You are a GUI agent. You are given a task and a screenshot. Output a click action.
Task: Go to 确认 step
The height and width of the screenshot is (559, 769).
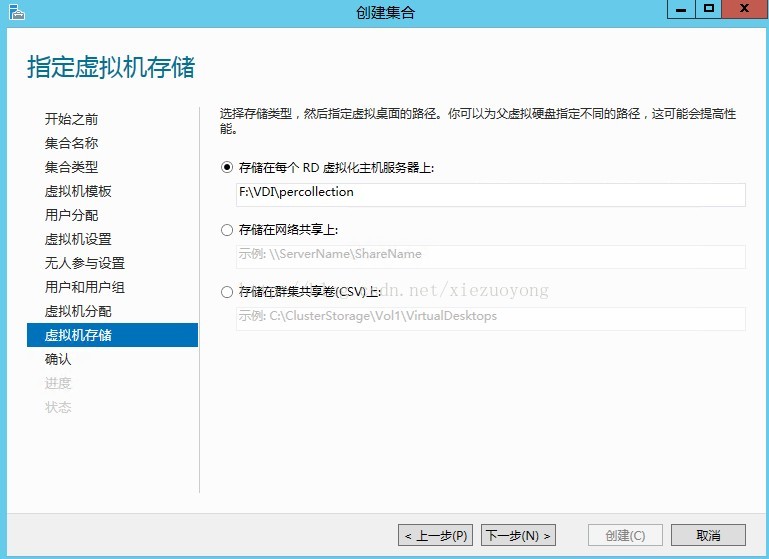pos(58,359)
